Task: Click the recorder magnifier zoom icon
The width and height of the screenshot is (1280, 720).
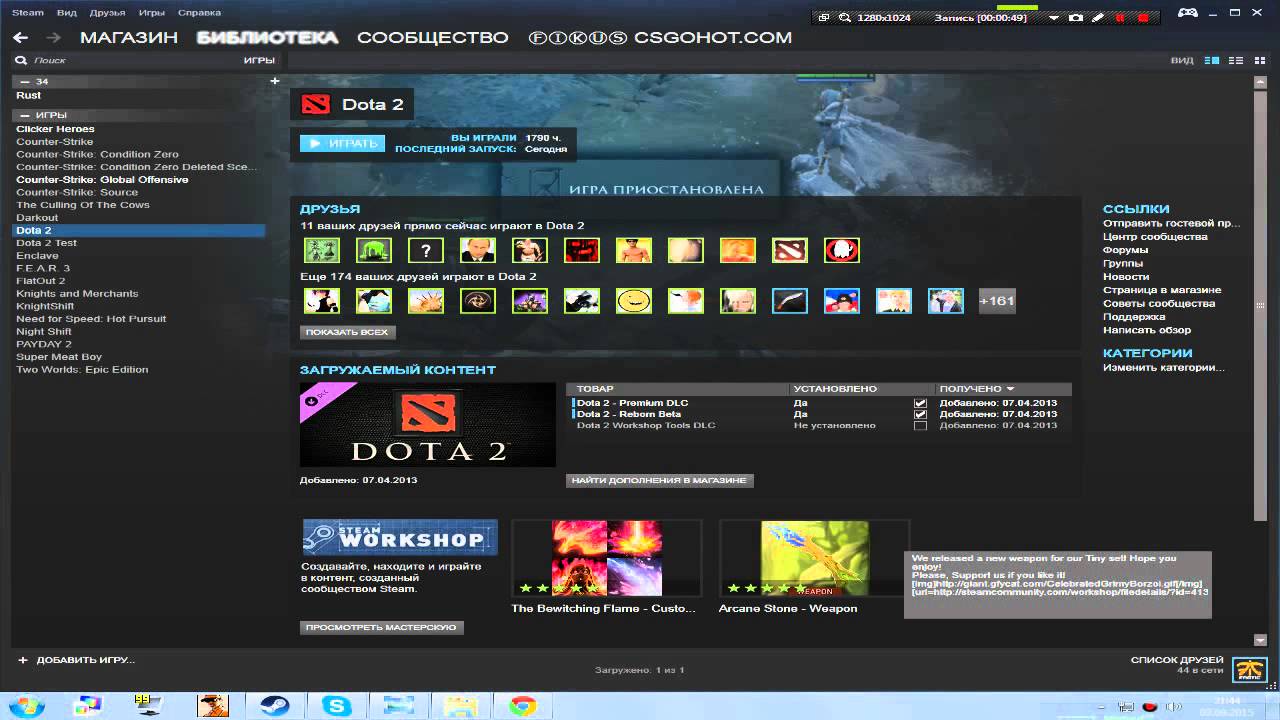Action: click(x=845, y=17)
